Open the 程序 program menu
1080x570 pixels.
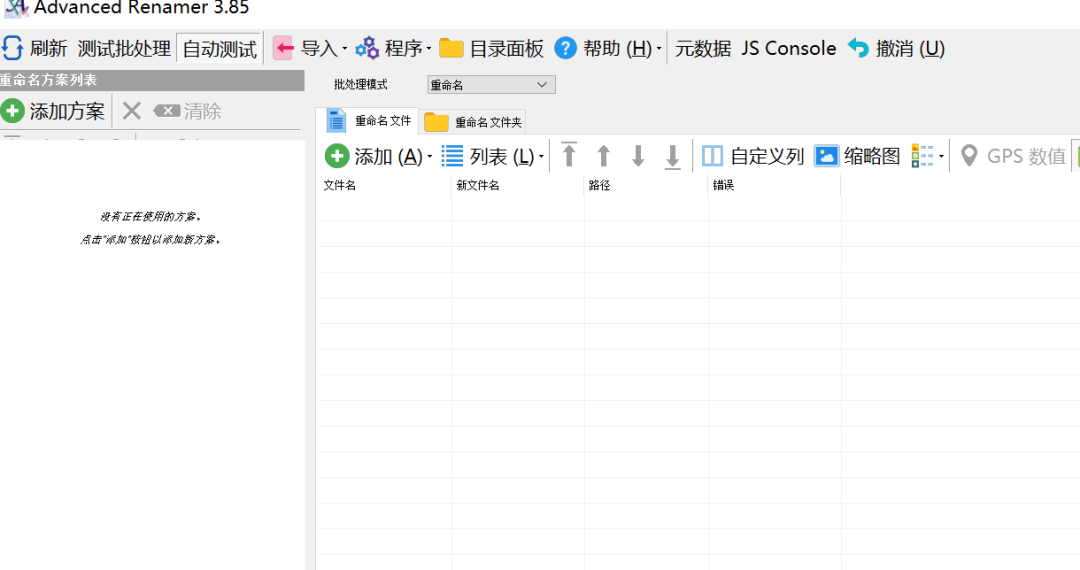pos(393,48)
